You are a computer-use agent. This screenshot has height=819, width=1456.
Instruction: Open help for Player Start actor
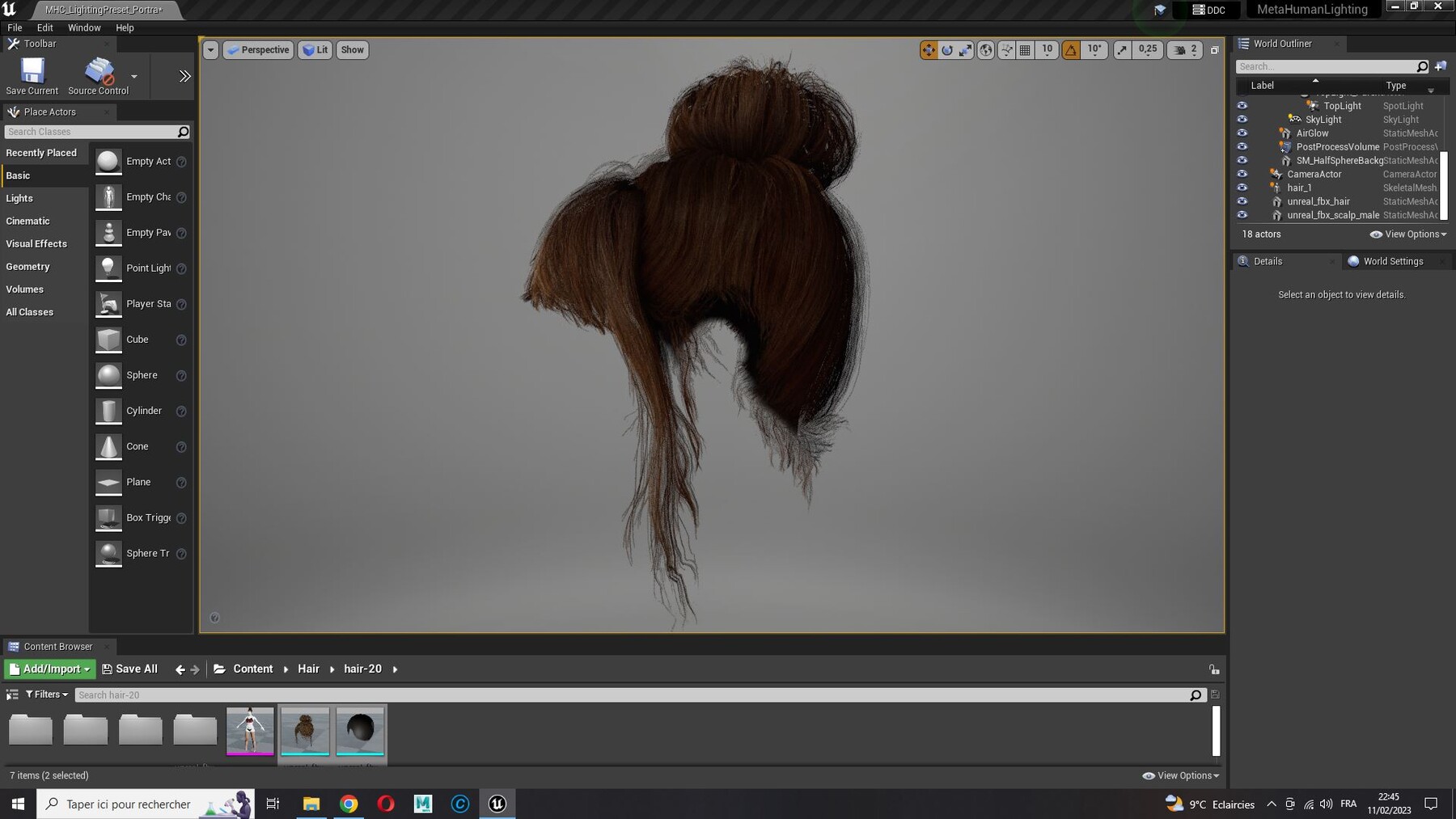pos(181,304)
